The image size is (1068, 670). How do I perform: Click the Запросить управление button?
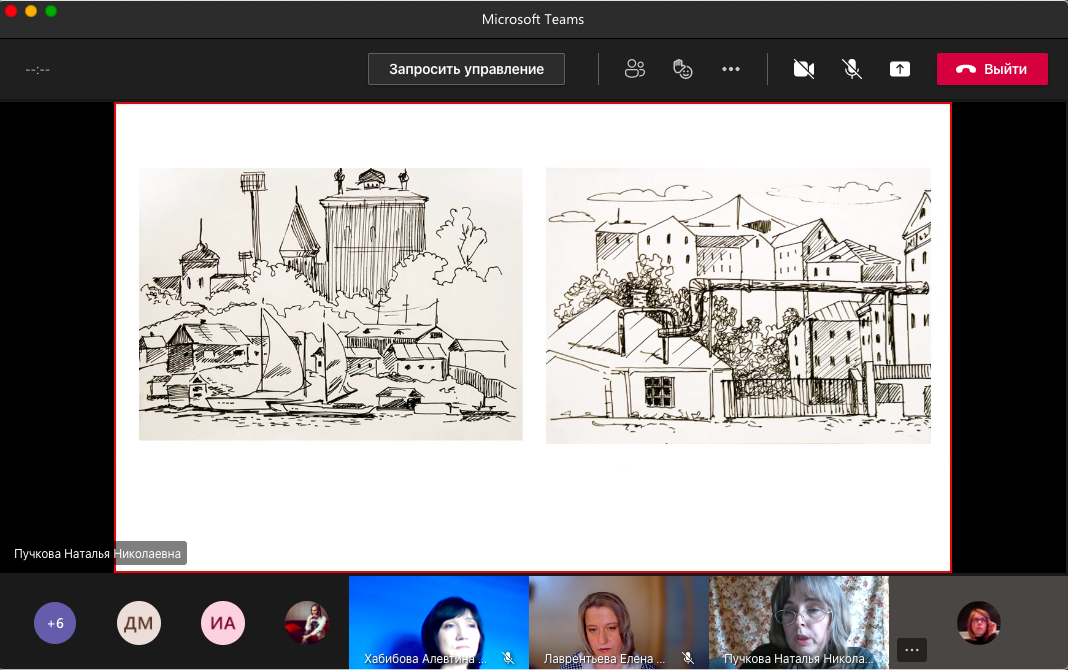466,69
